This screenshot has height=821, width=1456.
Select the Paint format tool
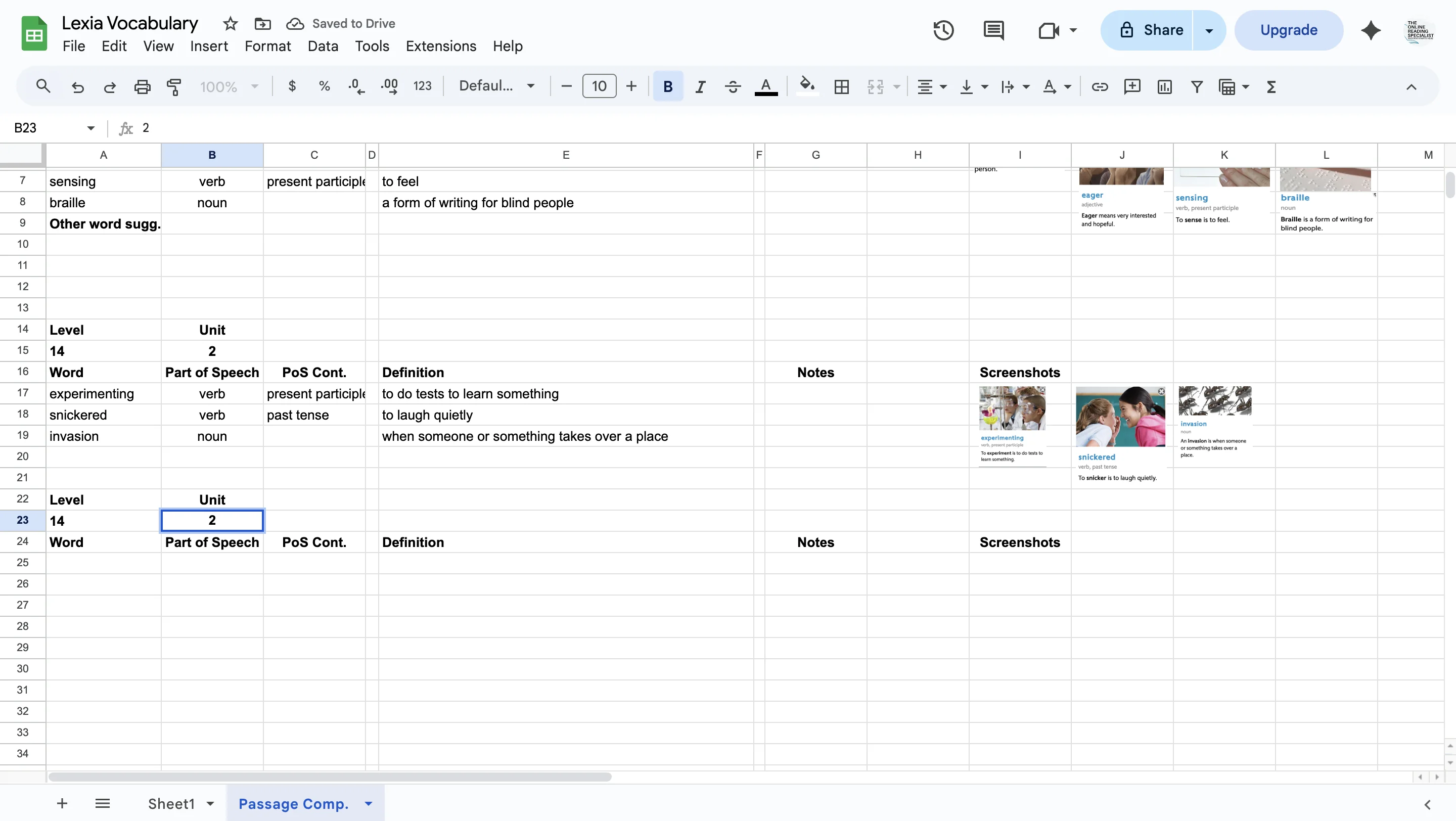(174, 86)
